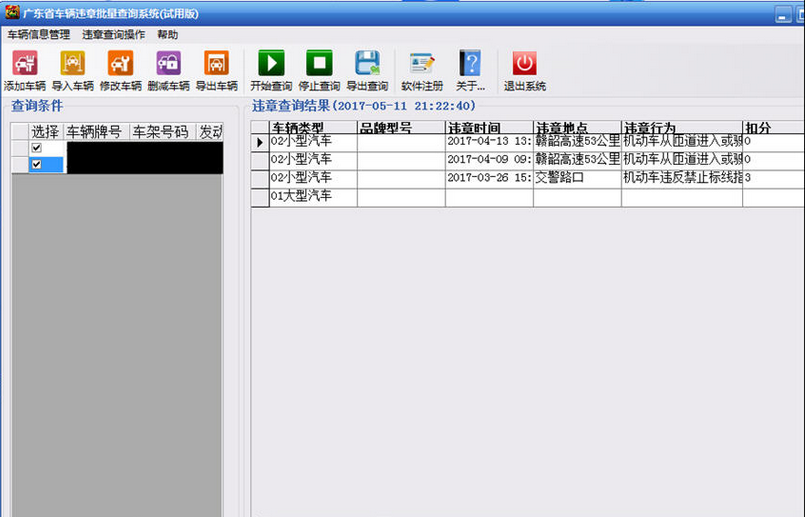This screenshot has width=806, height=517.
Task: Open the 违章查询操作 menu
Action: (114, 34)
